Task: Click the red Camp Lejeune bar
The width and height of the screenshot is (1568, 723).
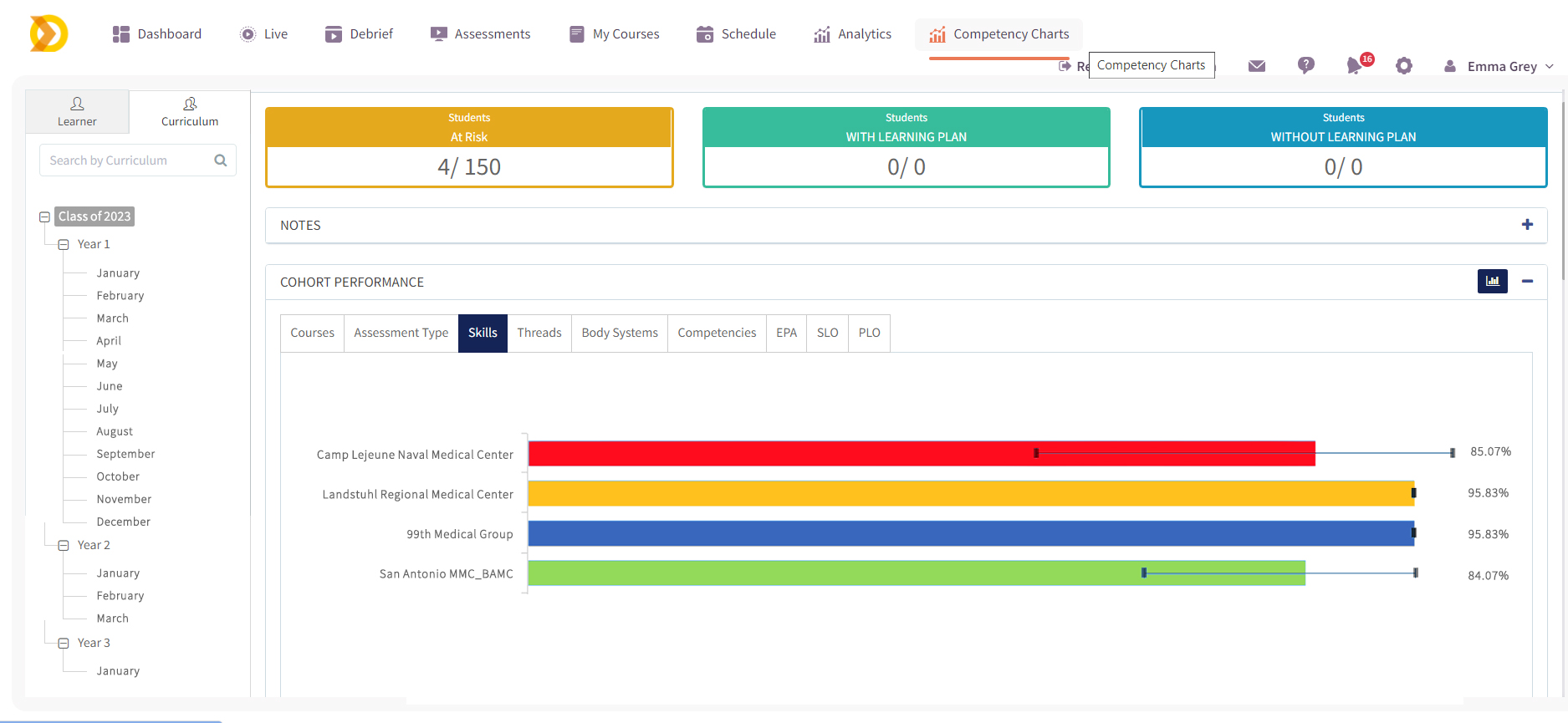Action: coord(920,454)
